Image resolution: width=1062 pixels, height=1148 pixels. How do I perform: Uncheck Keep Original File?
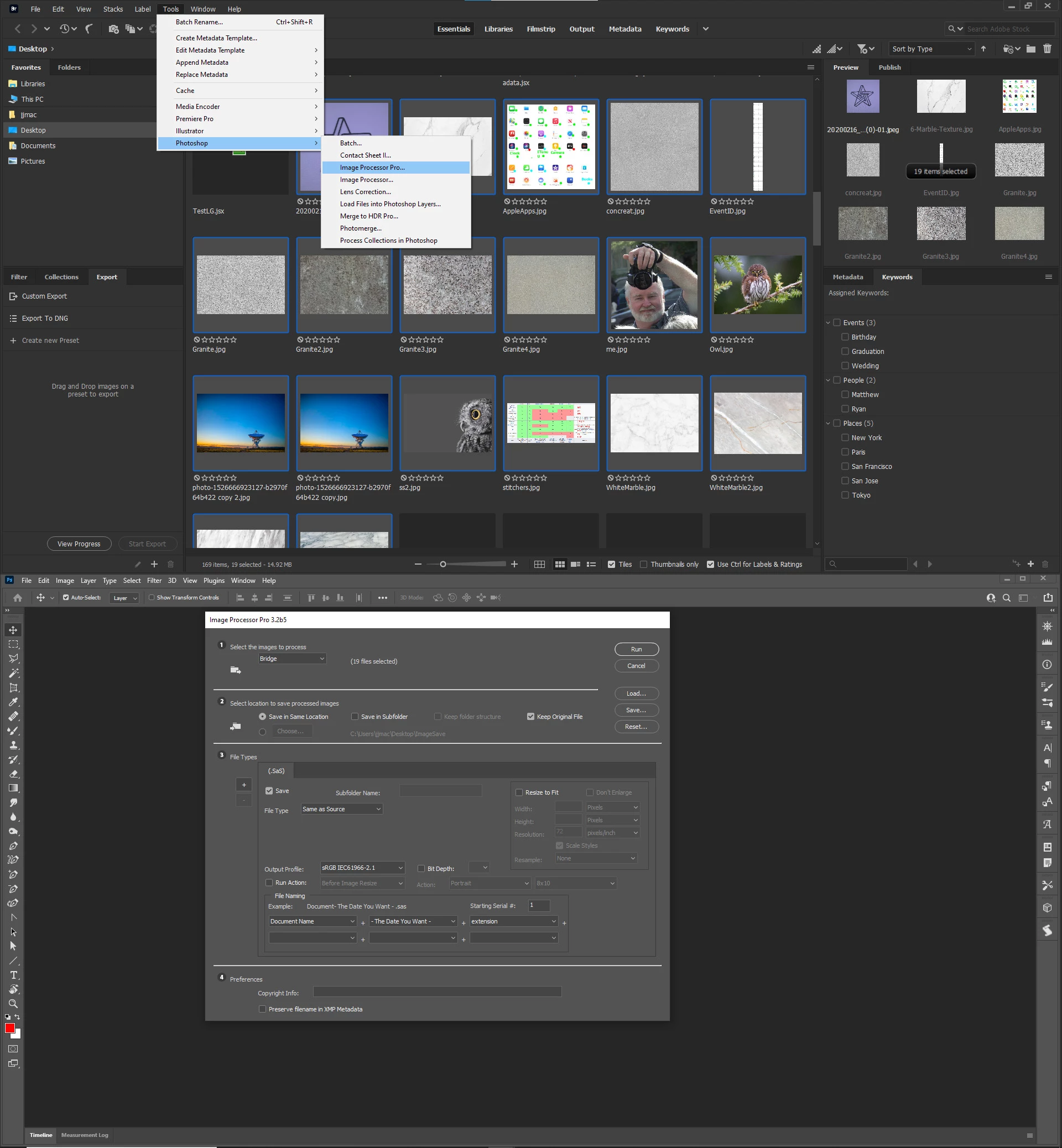[x=530, y=717]
